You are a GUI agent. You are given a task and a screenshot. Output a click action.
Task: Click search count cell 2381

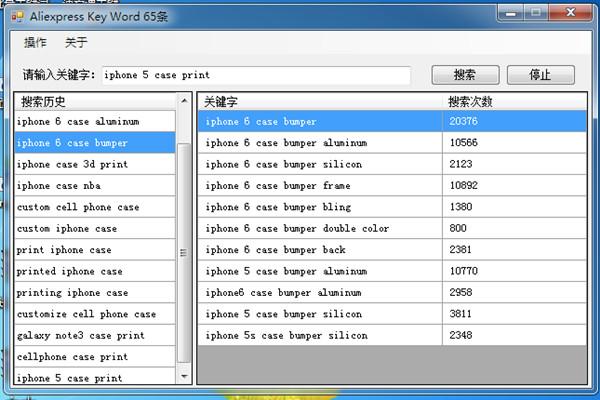coord(515,250)
